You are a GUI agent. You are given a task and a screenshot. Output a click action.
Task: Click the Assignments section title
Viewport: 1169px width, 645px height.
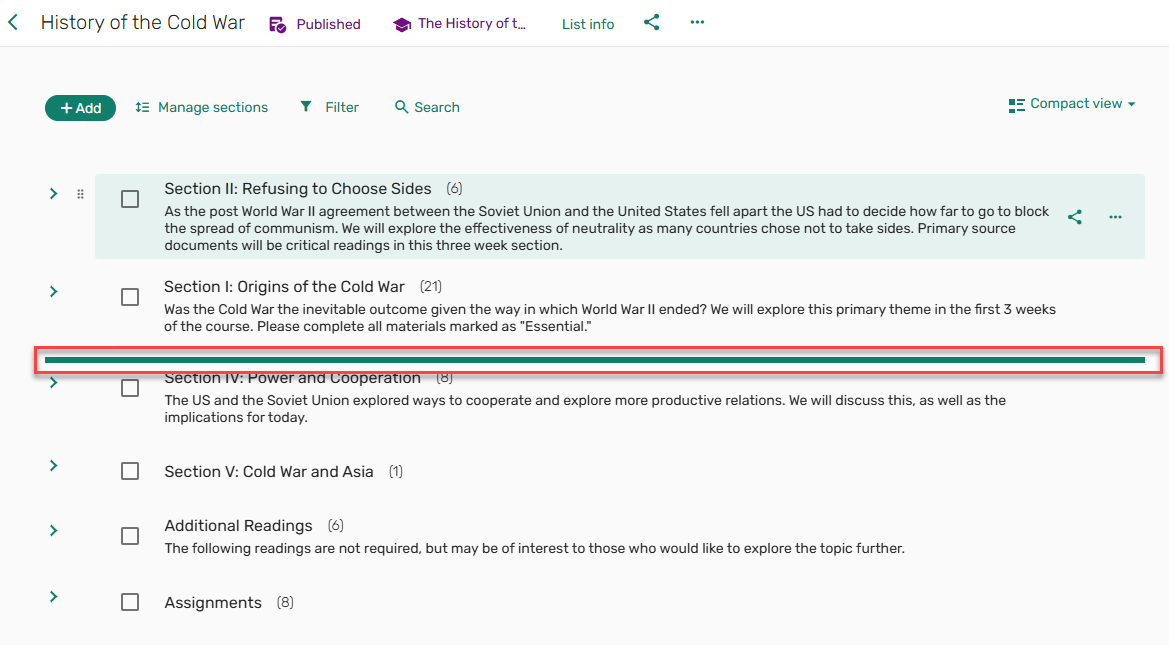pyautogui.click(x=212, y=602)
